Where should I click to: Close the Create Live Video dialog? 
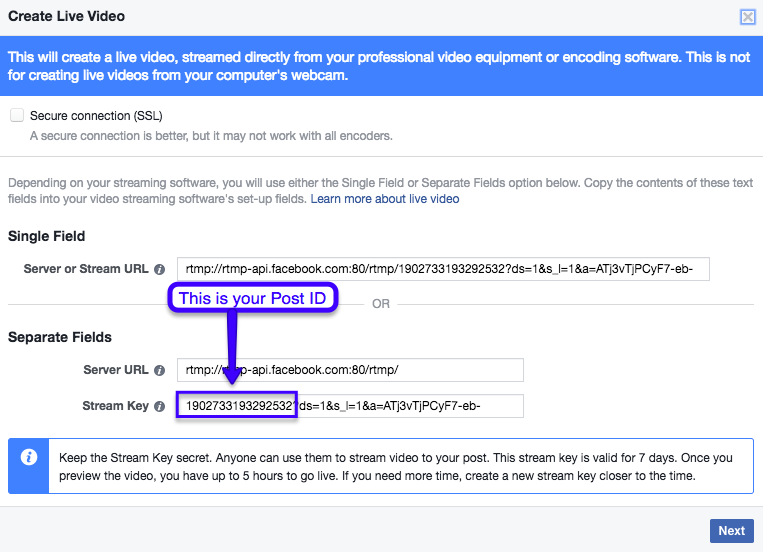click(747, 17)
